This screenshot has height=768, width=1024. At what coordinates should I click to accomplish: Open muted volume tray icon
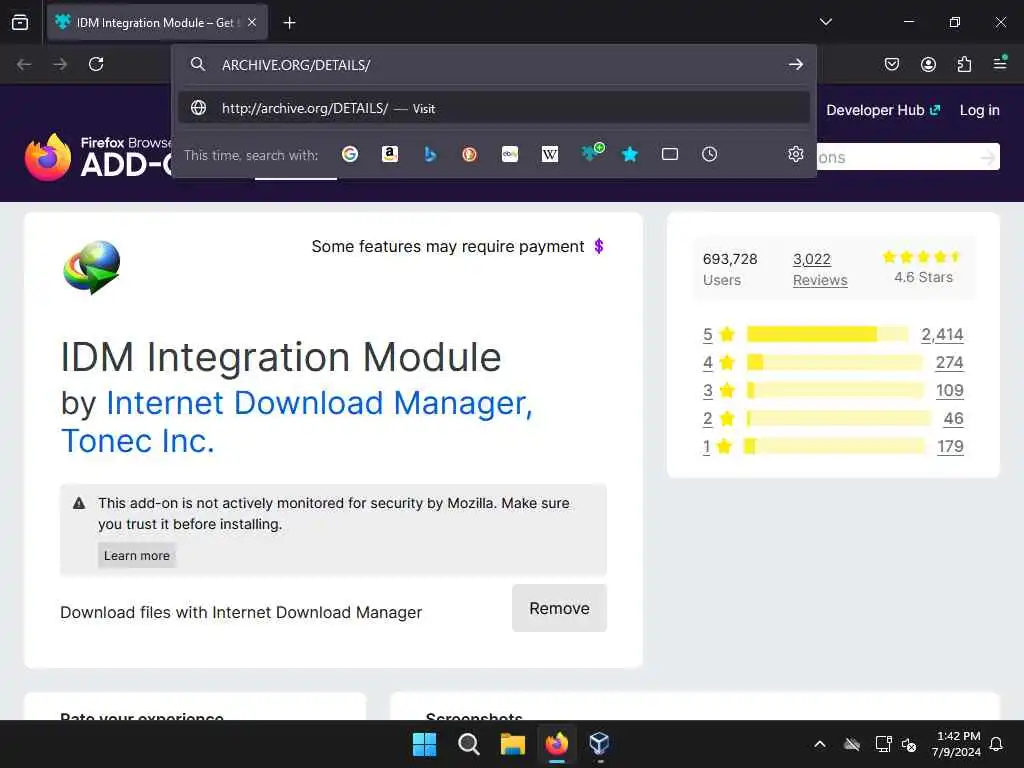click(909, 744)
